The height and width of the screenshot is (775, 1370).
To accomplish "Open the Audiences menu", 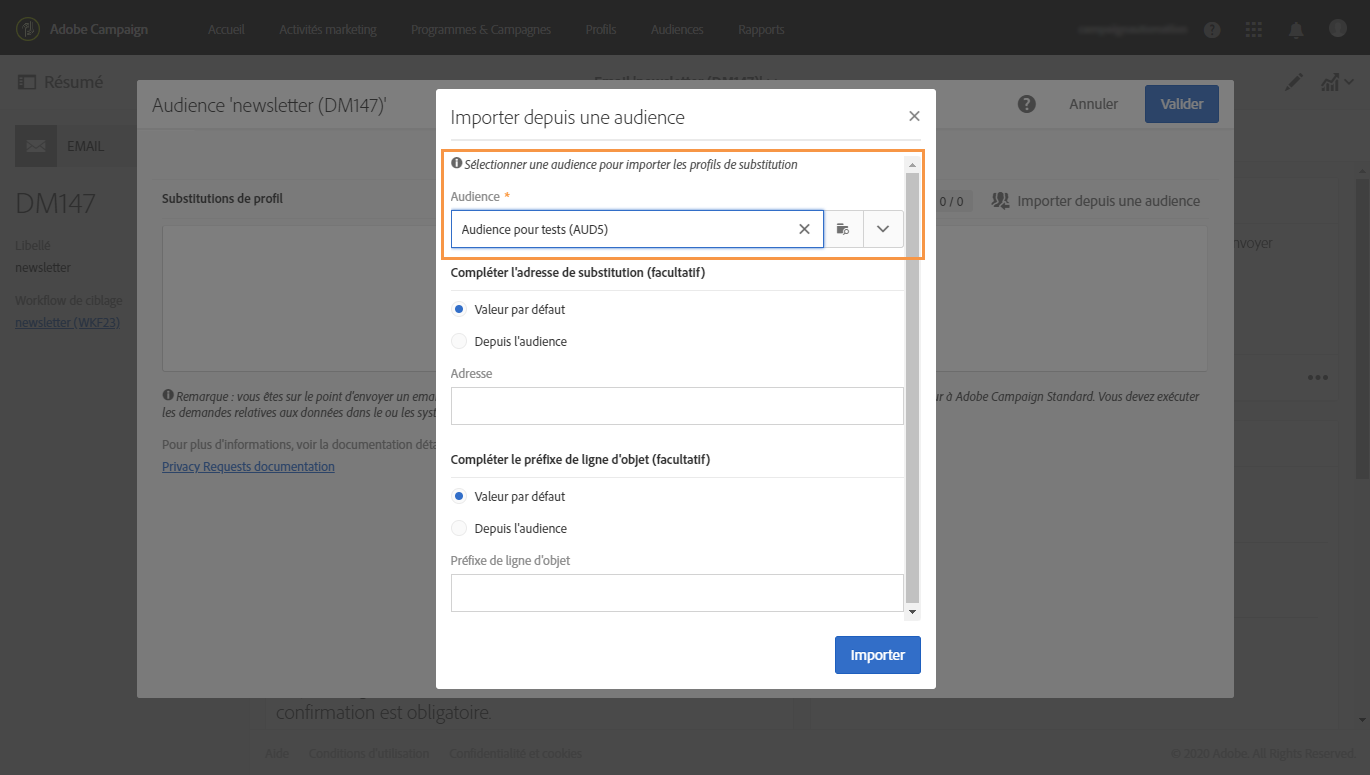I will 677,30.
